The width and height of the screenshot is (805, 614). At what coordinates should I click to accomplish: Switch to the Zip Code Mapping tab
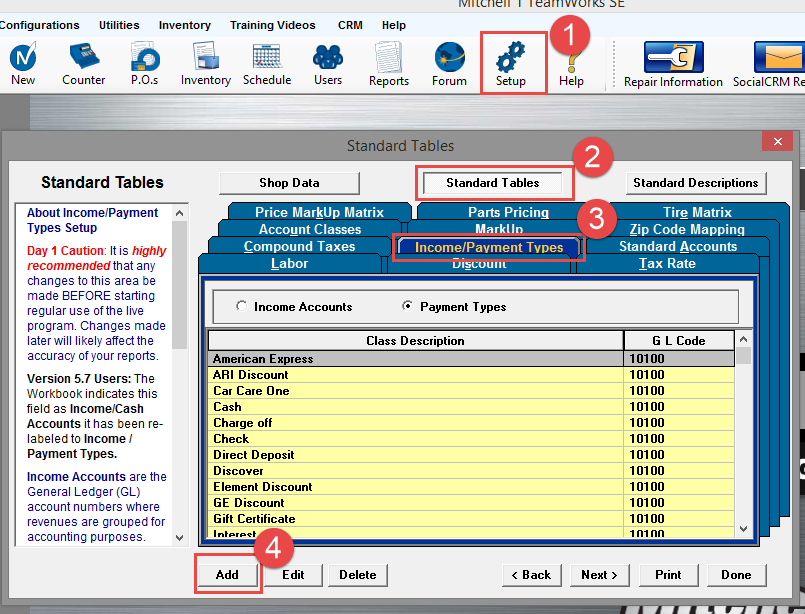(687, 229)
